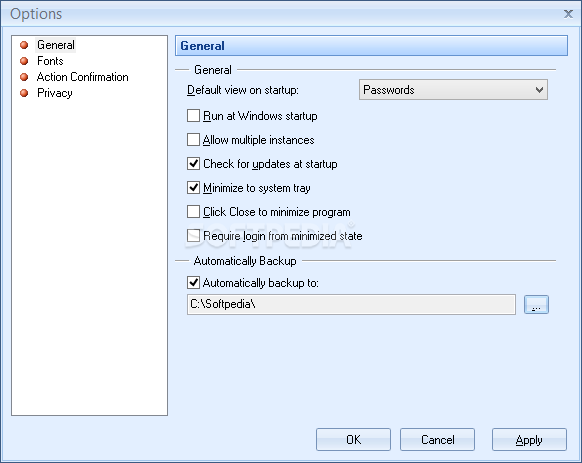Go to the Privacy settings section
The width and height of the screenshot is (582, 463).
coord(55,93)
